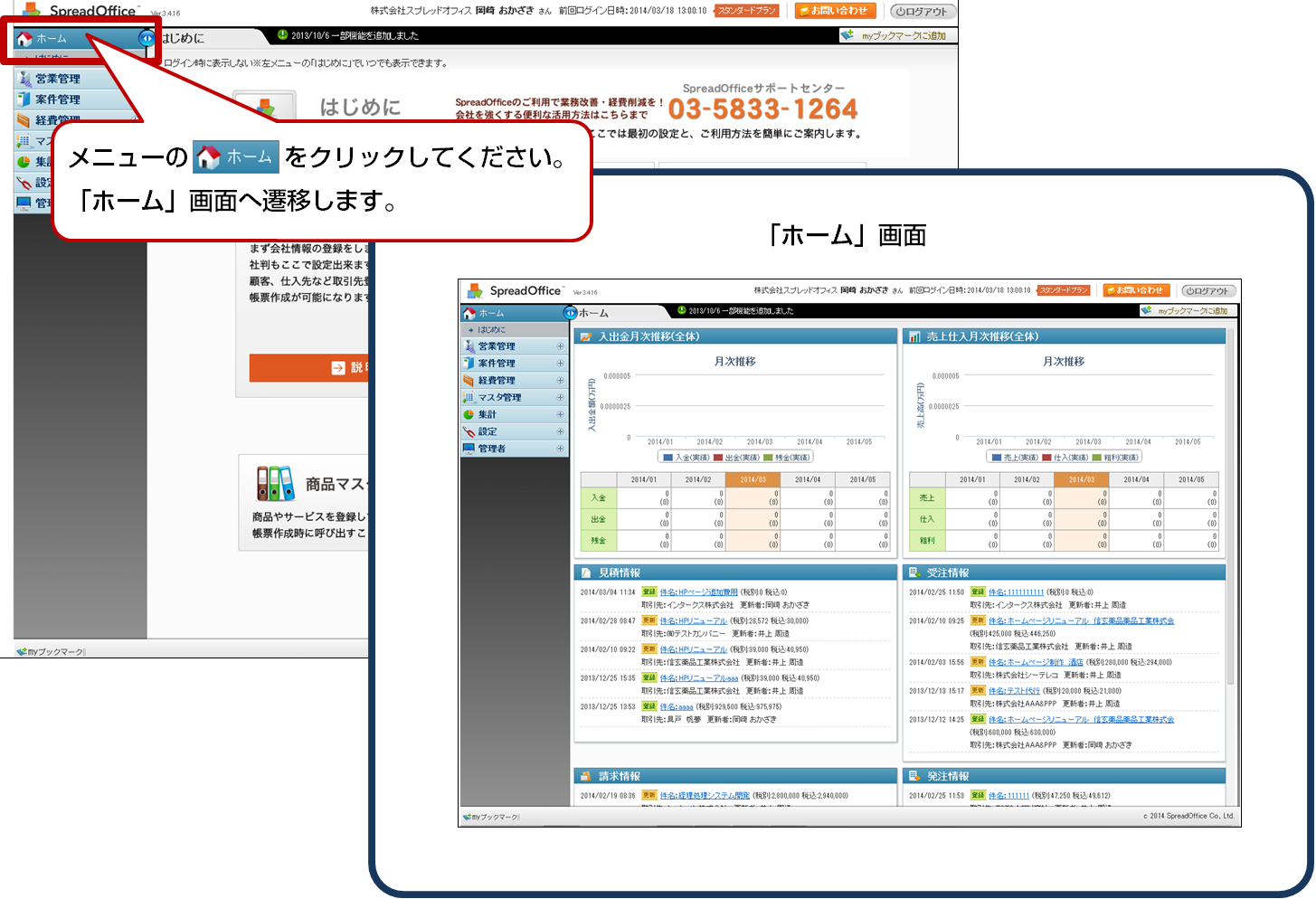Click the document icon on the 見積情報 panel header
The height and width of the screenshot is (899, 1316).
(x=586, y=573)
